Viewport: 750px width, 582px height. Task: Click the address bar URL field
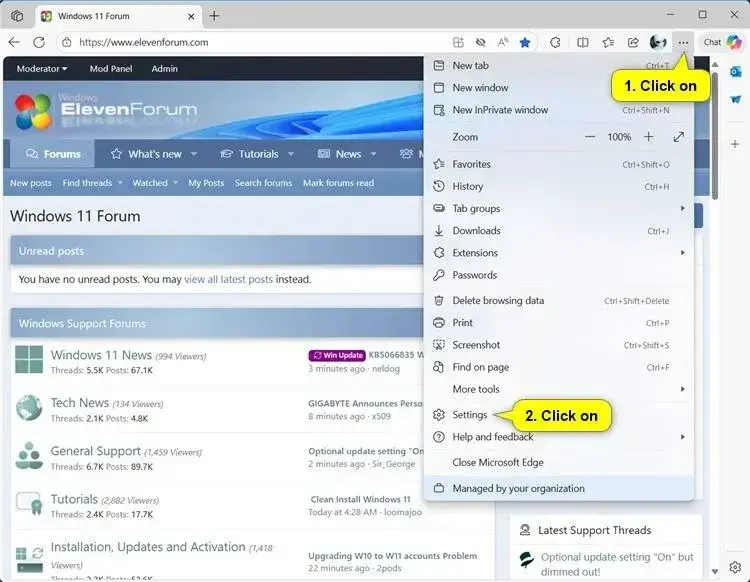(x=258, y=42)
